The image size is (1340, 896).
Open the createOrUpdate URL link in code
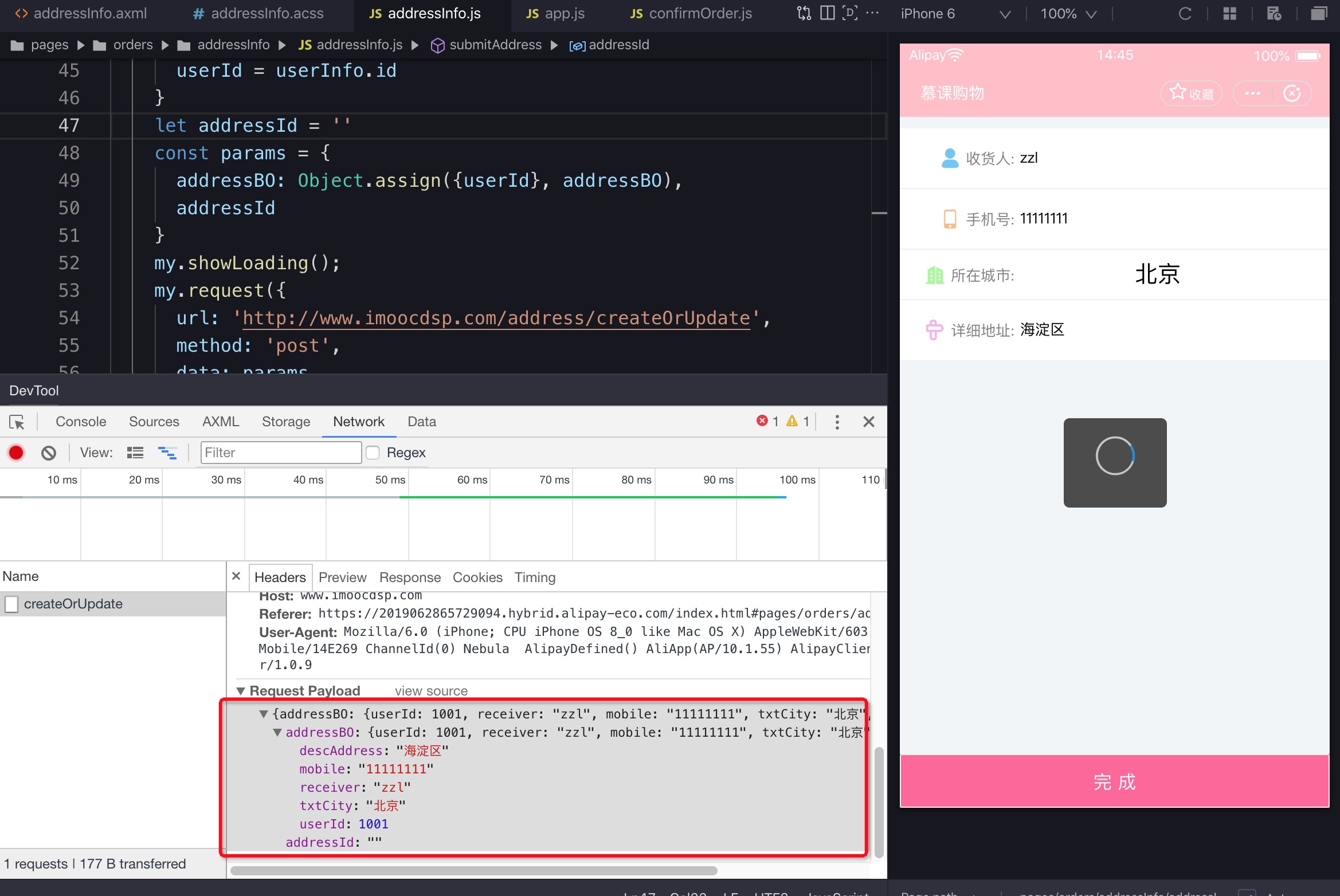pyautogui.click(x=496, y=318)
